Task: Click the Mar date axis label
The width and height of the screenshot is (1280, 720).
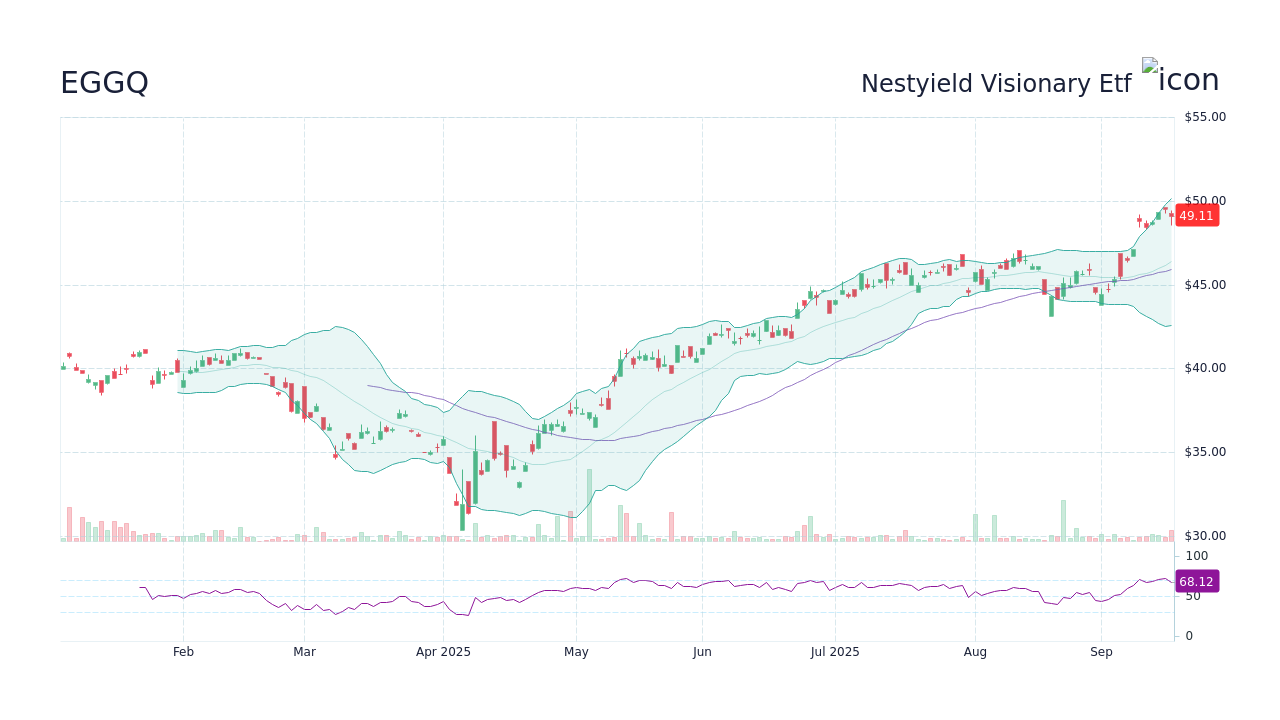Action: [x=305, y=652]
